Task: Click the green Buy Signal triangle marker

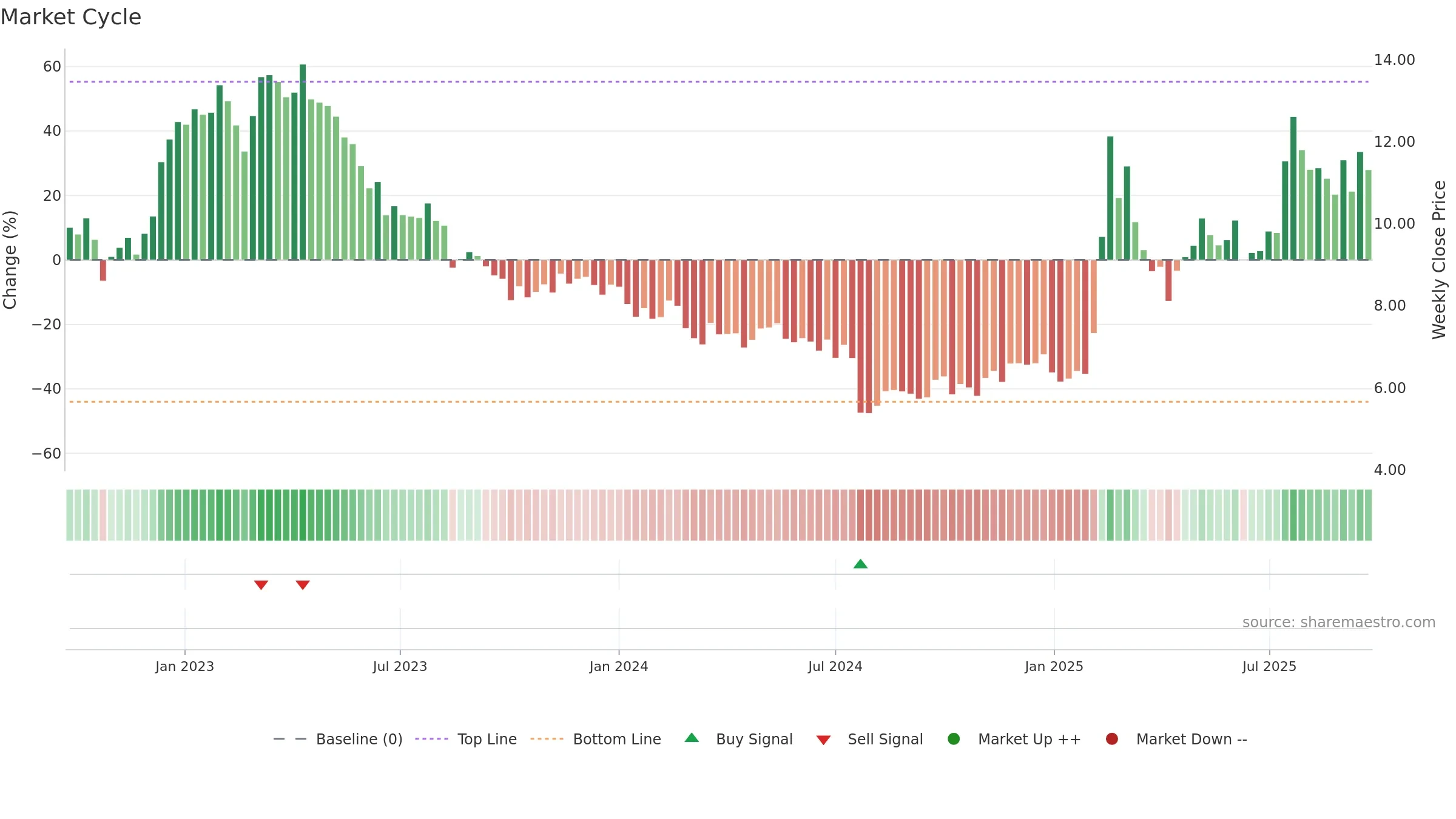Action: 860,564
